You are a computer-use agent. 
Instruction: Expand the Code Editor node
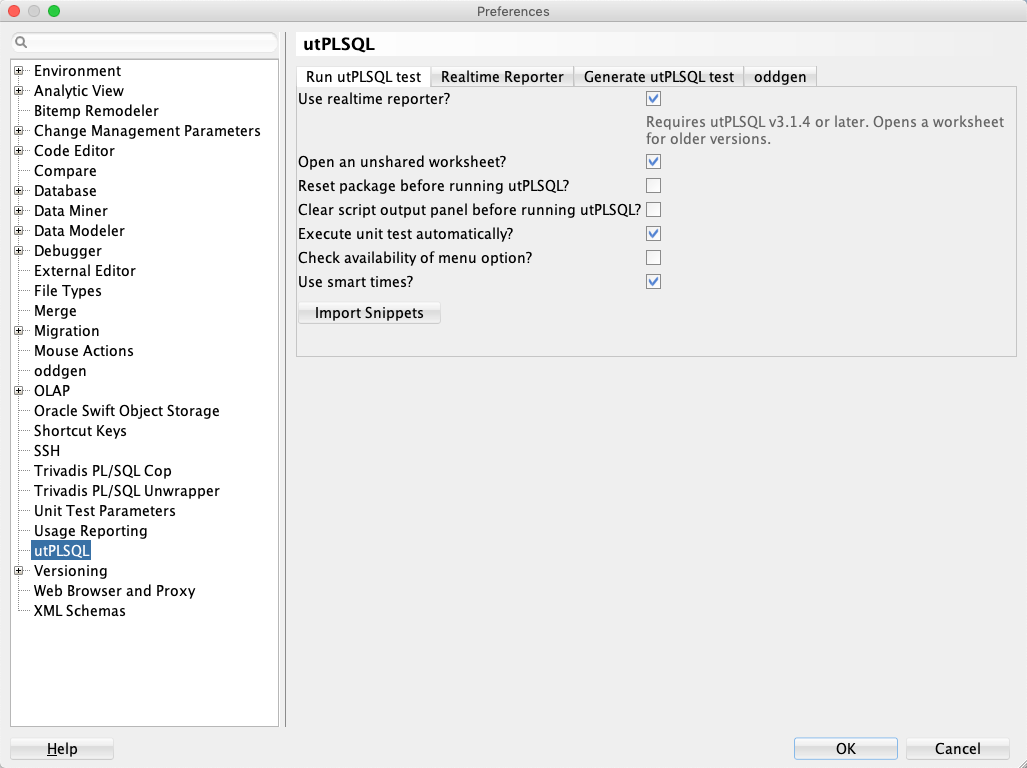click(x=19, y=151)
